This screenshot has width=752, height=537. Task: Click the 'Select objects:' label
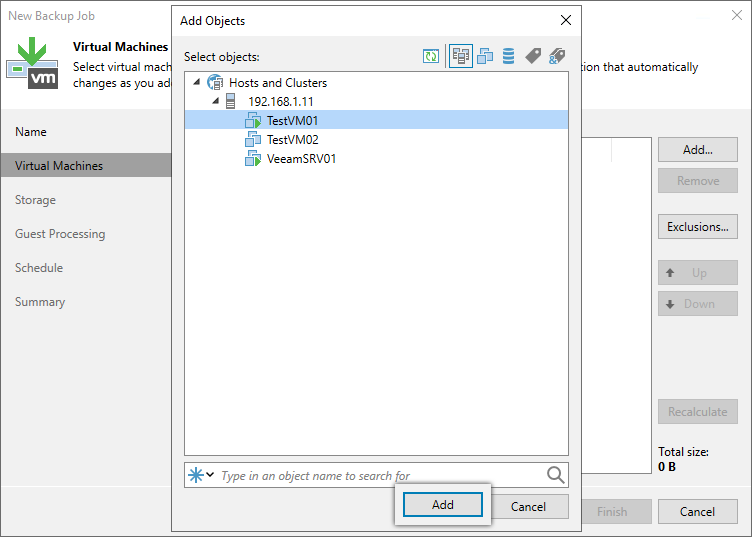(222, 57)
